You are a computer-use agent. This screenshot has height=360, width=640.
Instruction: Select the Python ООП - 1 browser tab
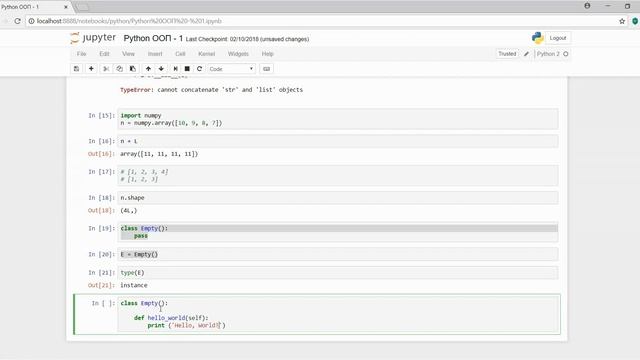[x=35, y=7]
